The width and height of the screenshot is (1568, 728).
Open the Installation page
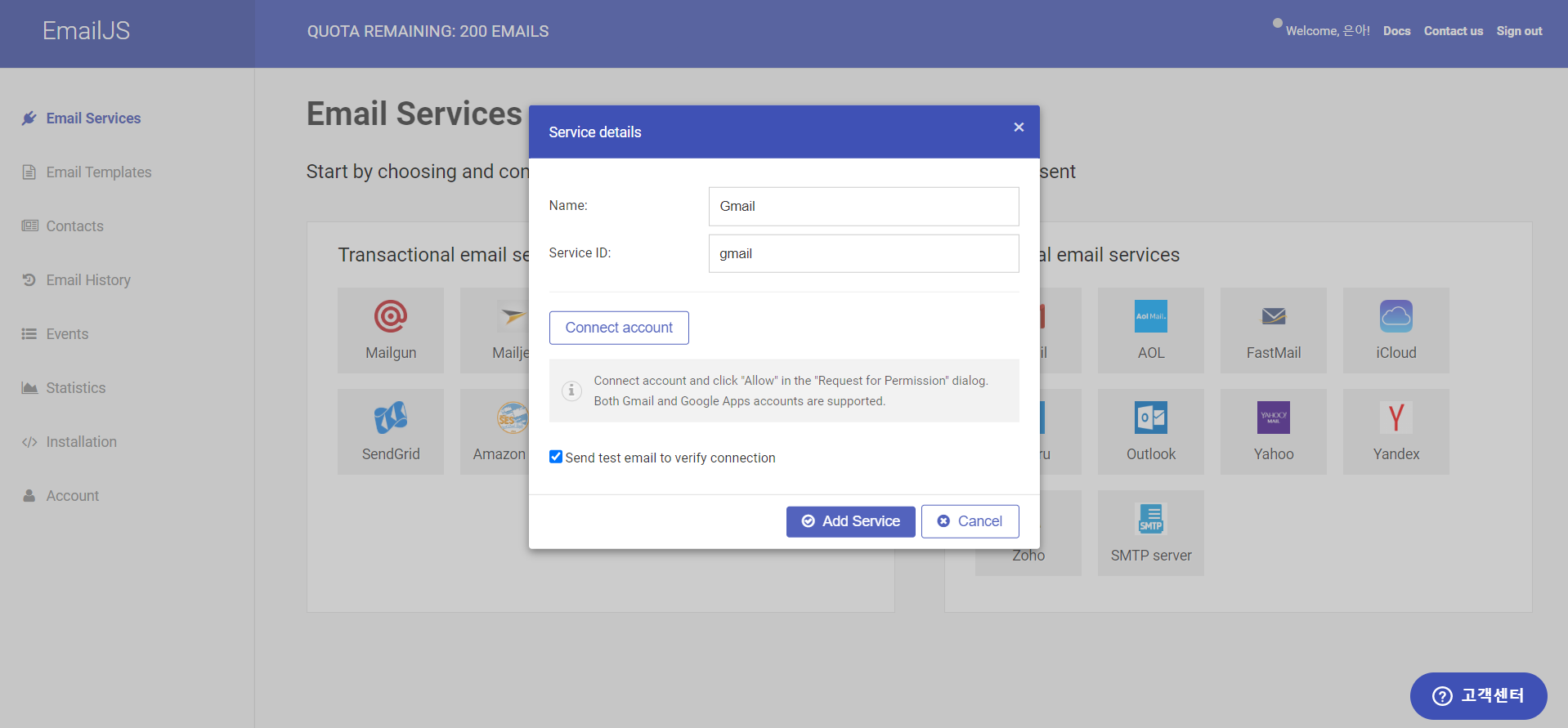[x=82, y=442]
